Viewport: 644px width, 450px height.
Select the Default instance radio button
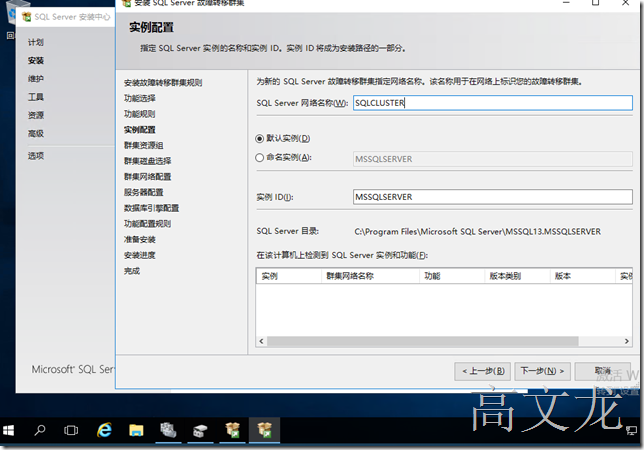point(259,138)
